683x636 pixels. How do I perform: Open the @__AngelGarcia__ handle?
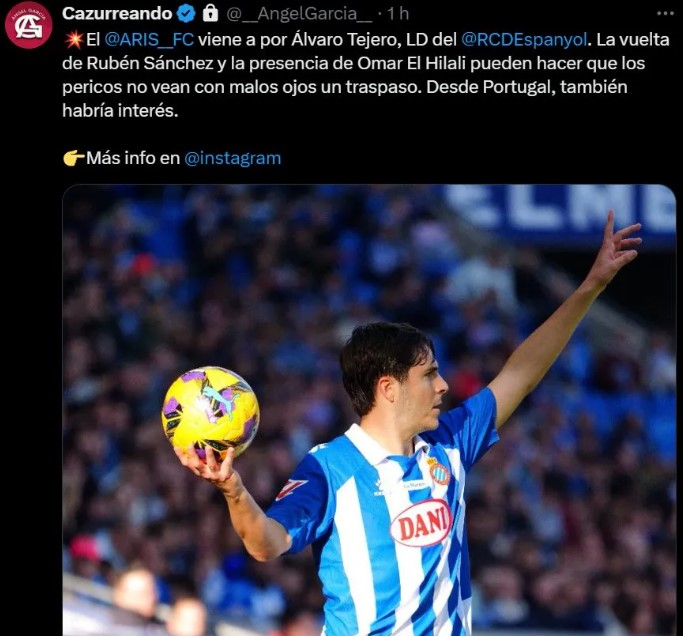click(x=299, y=14)
